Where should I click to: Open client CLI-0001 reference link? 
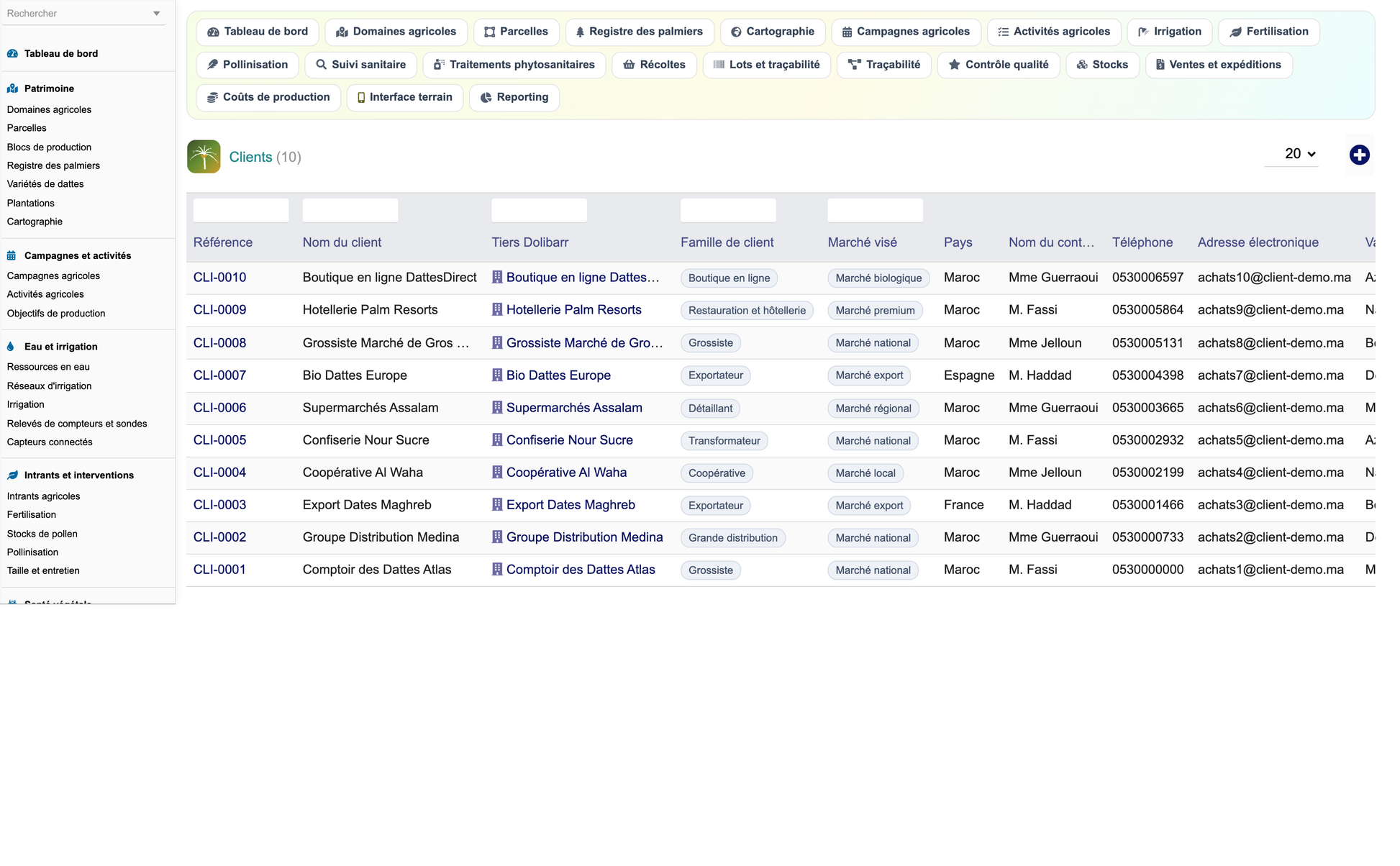[219, 569]
